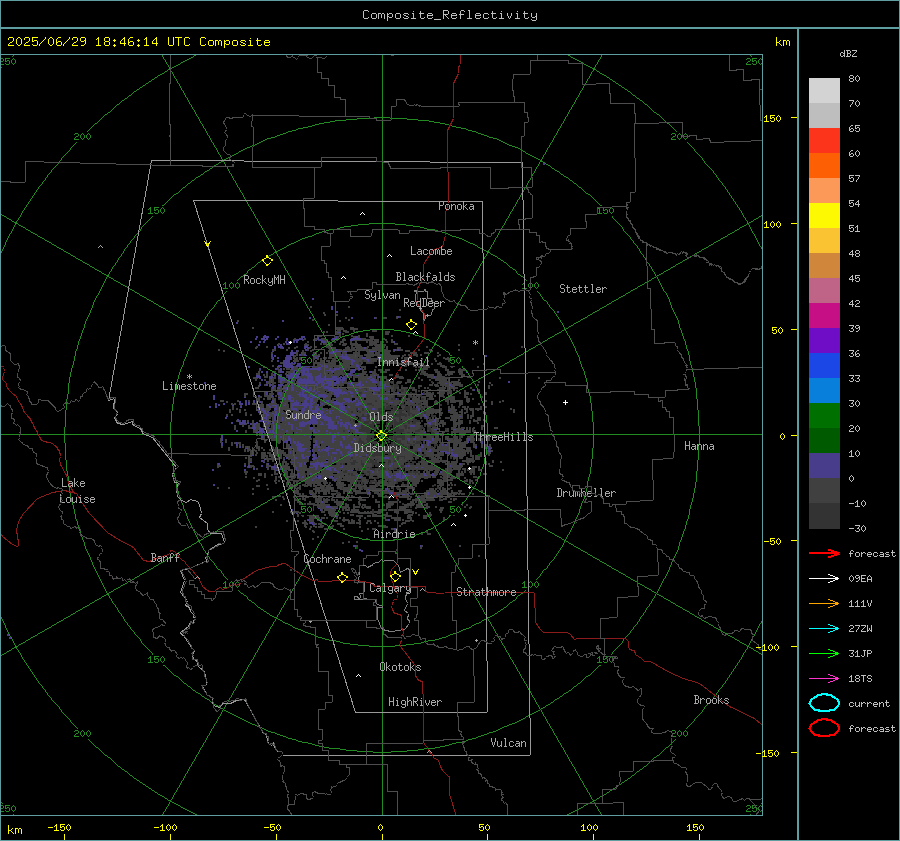Click the Brooks city label
The image size is (900, 841).
[711, 700]
